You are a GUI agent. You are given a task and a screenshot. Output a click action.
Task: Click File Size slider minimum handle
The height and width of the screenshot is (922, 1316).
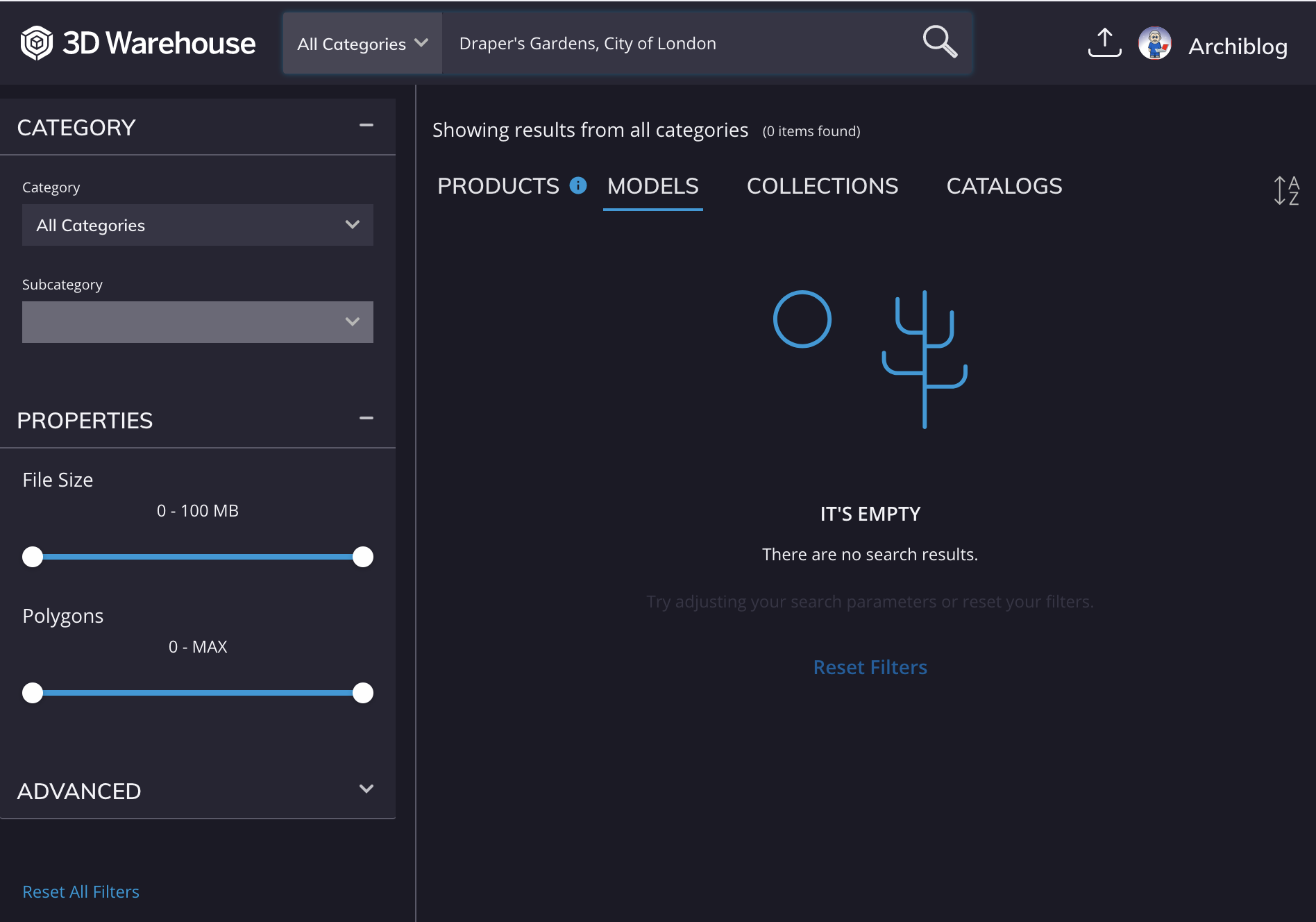tap(33, 557)
